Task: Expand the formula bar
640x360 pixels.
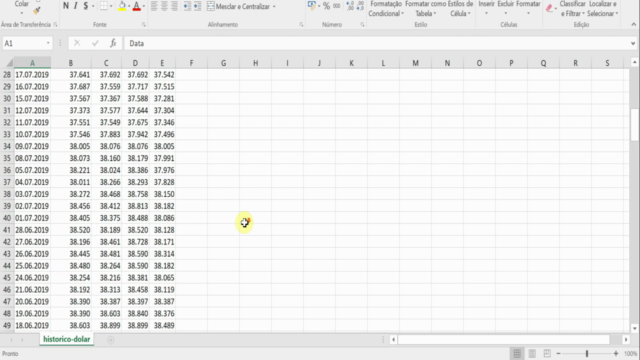Action: 633,43
